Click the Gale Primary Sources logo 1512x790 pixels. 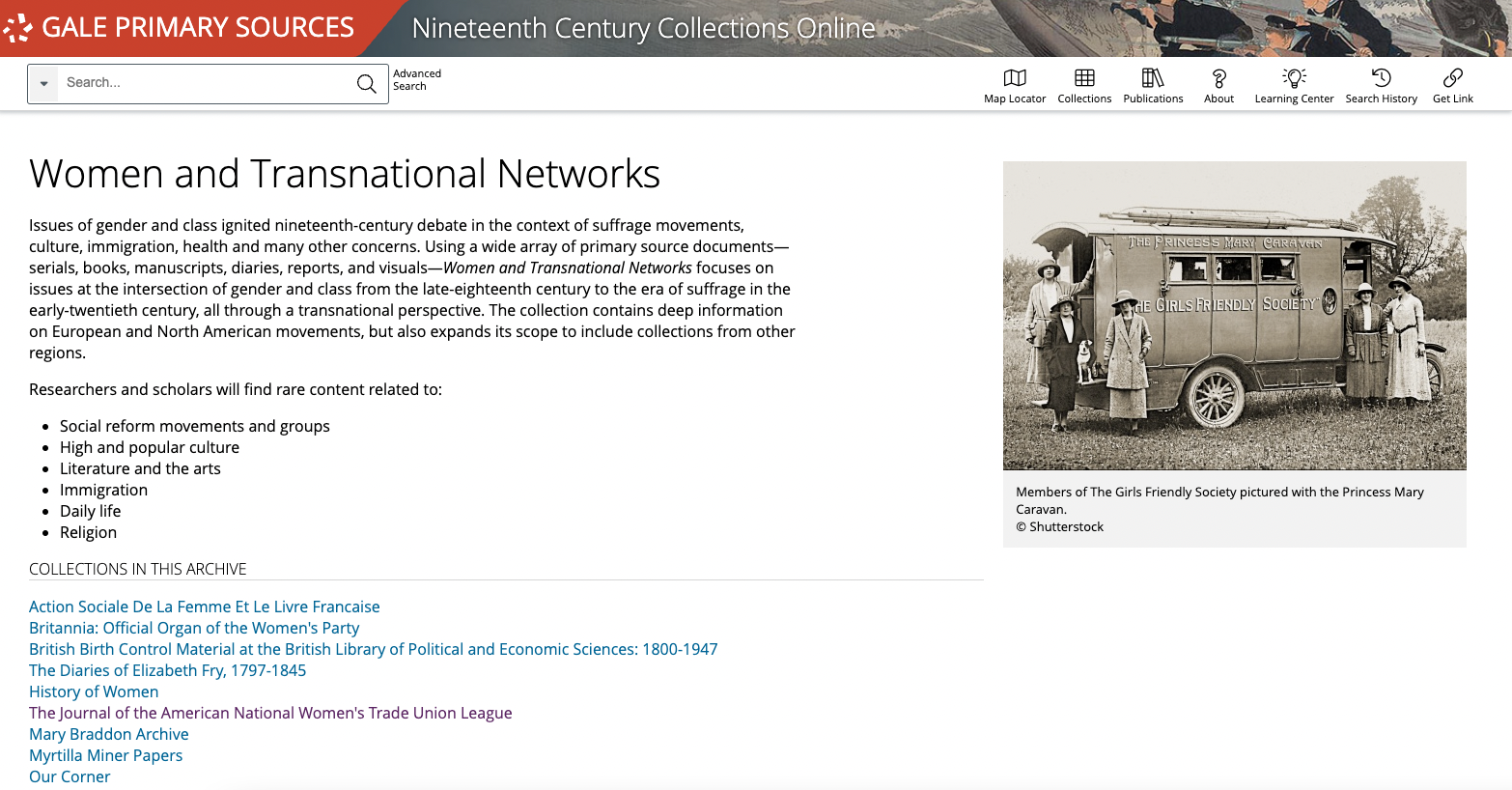click(x=179, y=27)
